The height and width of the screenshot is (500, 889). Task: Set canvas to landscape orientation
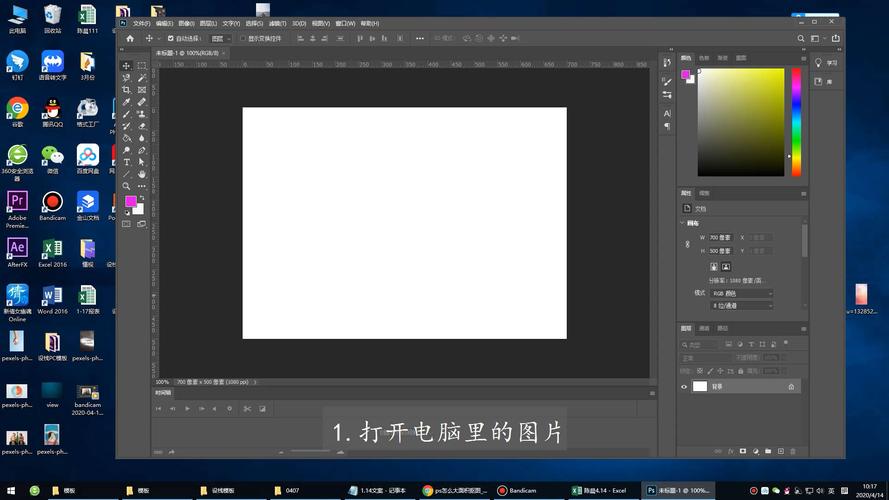pos(726,266)
